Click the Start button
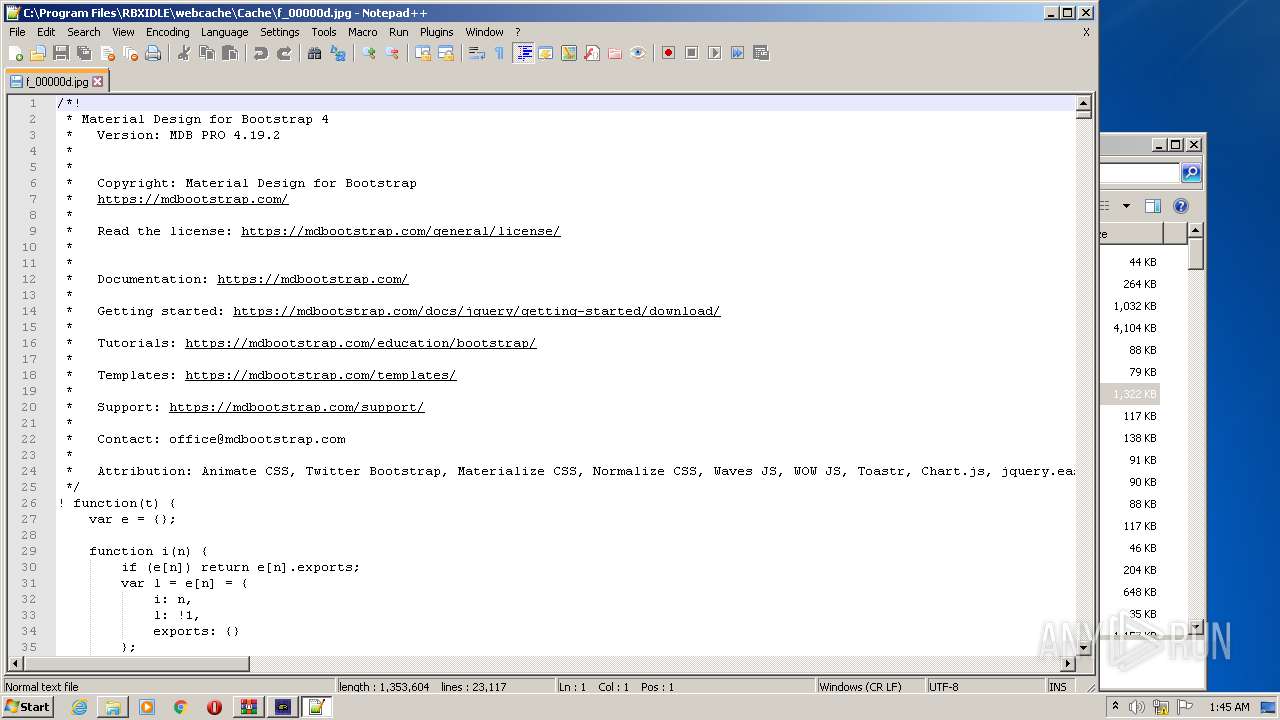This screenshot has width=1280, height=720. click(x=28, y=707)
